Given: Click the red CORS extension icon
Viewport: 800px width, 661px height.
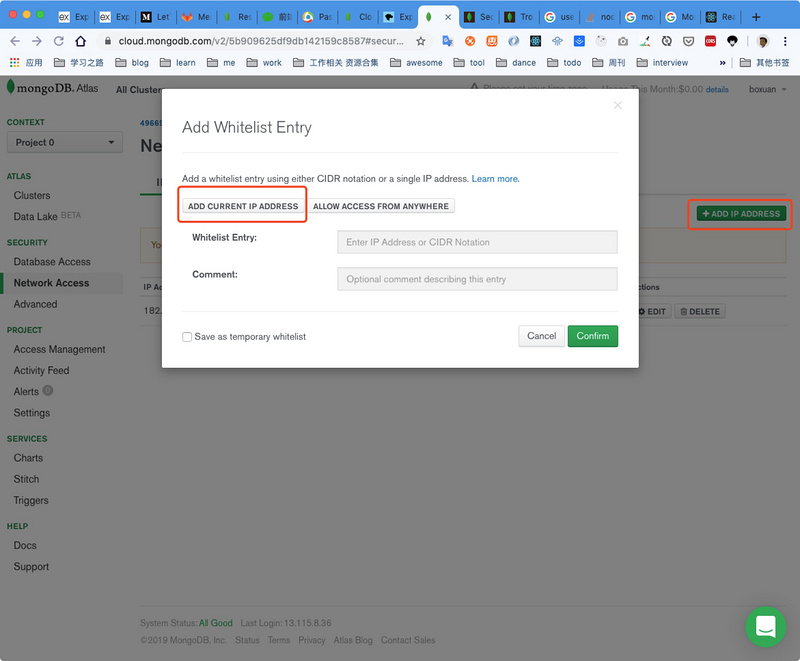Looking at the screenshot, I should pos(710,41).
